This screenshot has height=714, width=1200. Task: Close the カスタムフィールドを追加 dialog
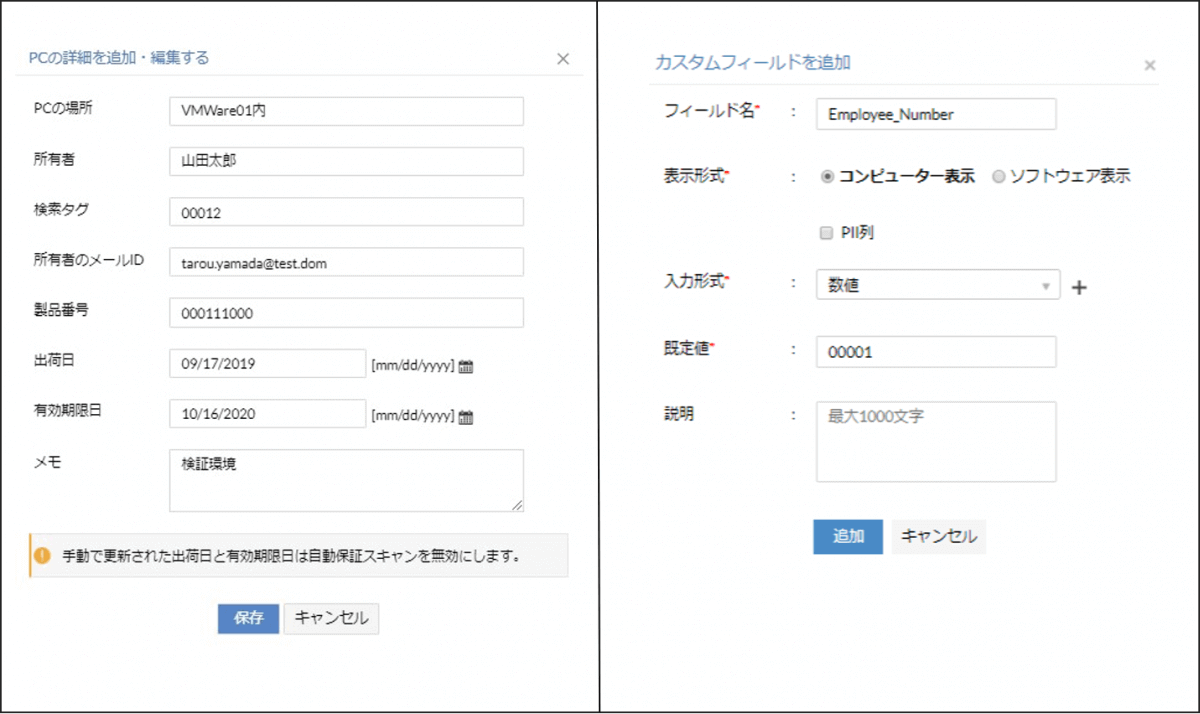pyautogui.click(x=1150, y=66)
